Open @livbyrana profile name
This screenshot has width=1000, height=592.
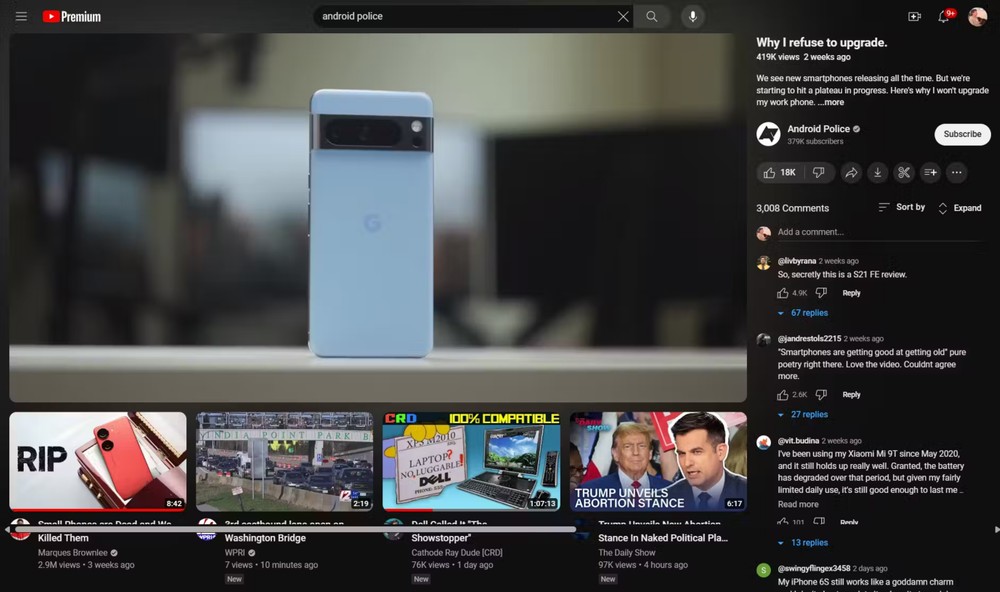(797, 261)
